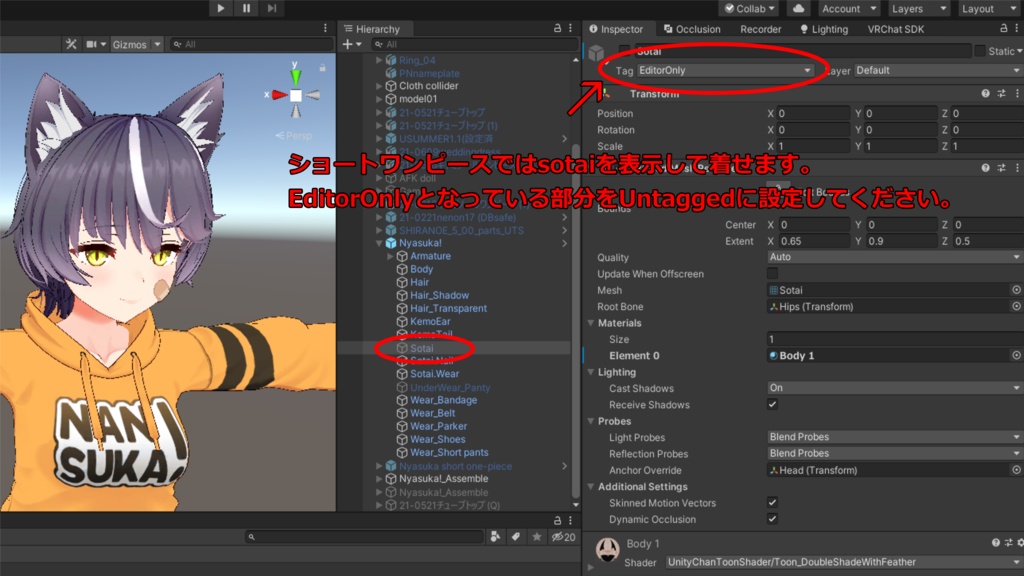Click the Body 1 material preview thumbnail
This screenshot has width=1024, height=576.
click(x=607, y=550)
